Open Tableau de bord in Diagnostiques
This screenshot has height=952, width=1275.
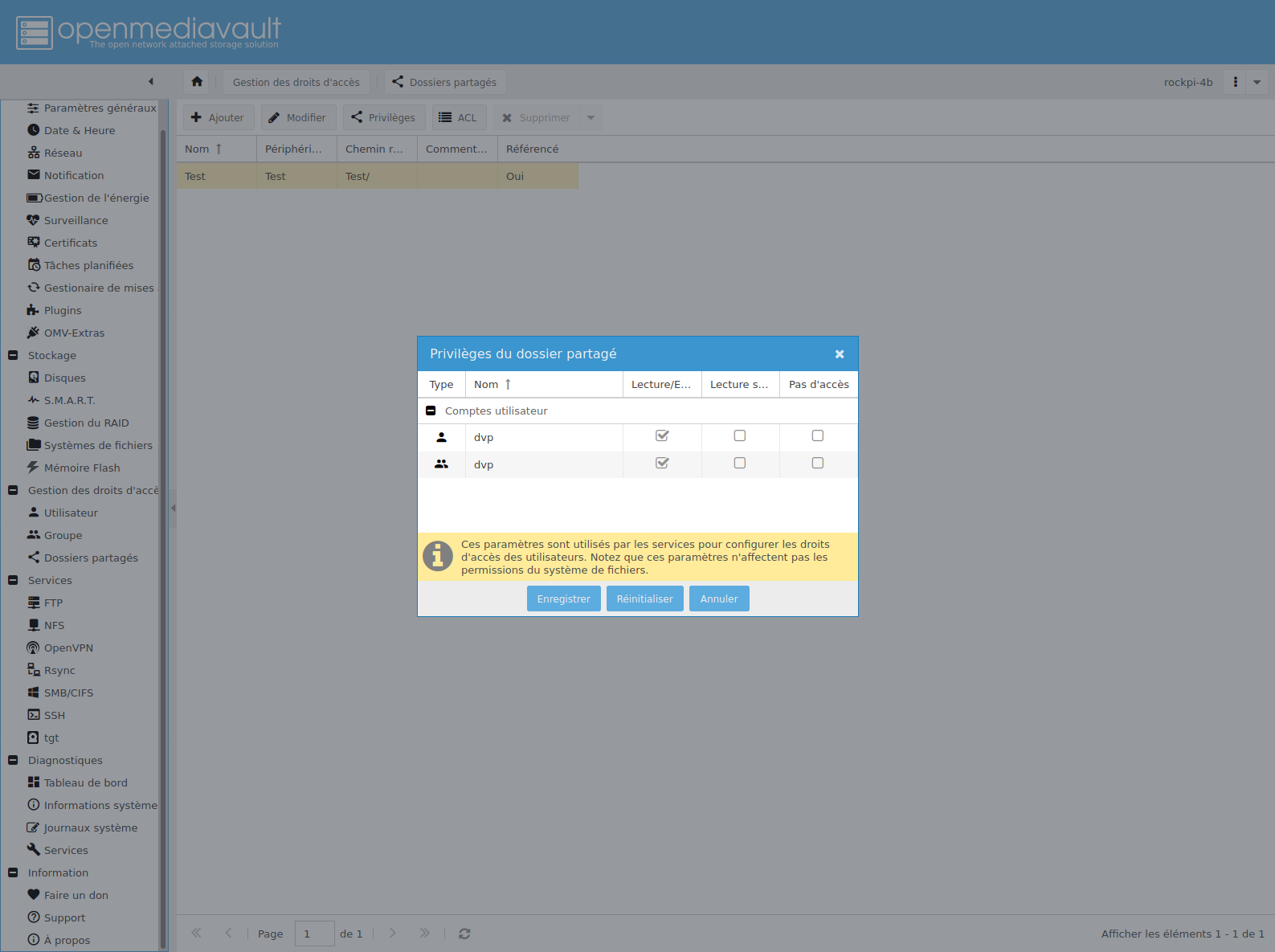85,782
